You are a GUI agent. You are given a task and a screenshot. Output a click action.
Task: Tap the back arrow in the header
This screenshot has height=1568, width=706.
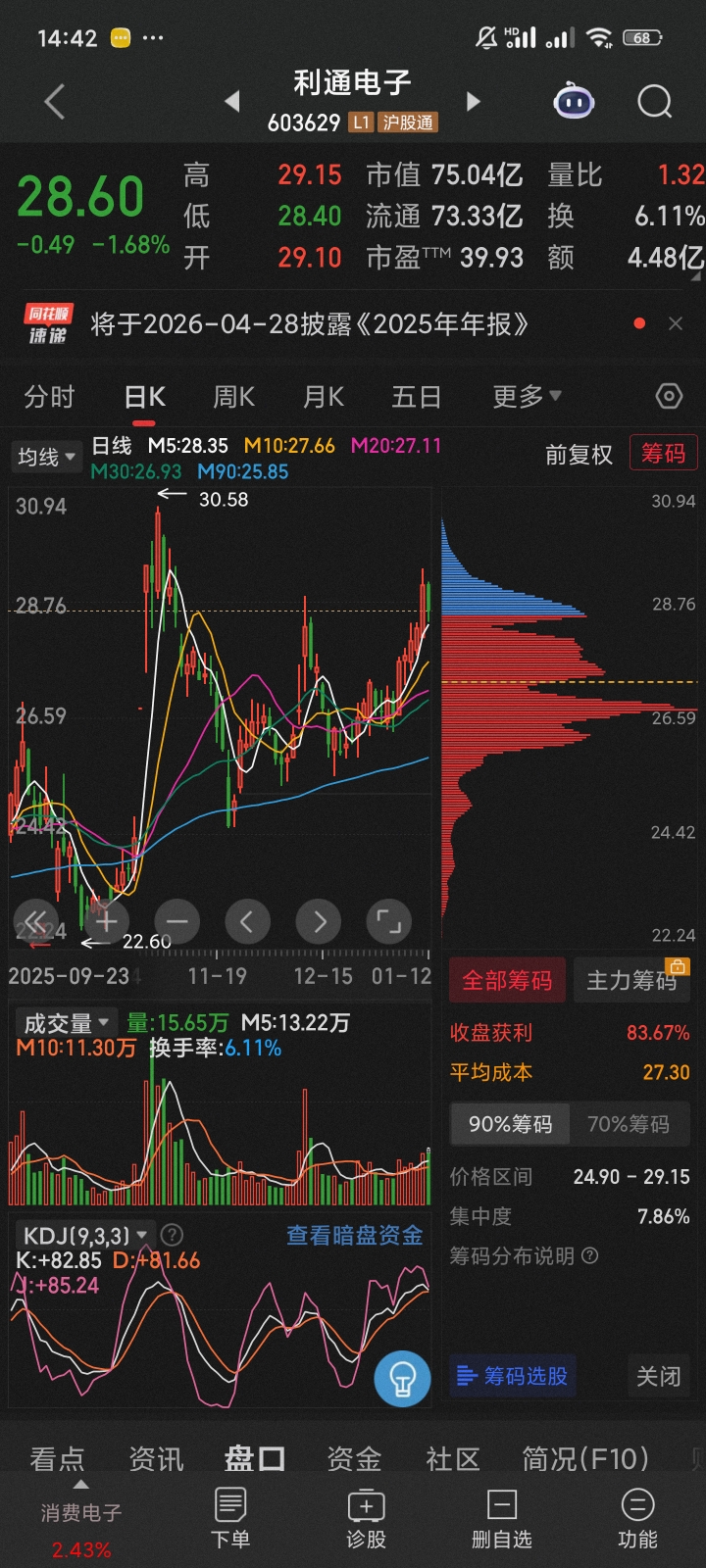(x=55, y=102)
